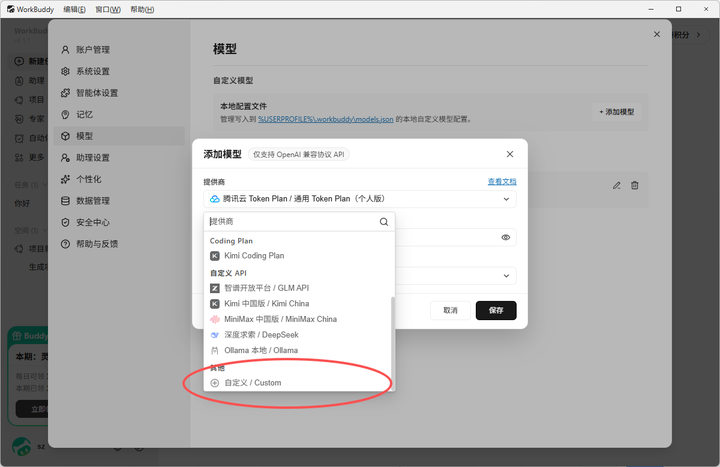720x467 pixels.
Task: Open 账户管理 settings section
Action: pyautogui.click(x=119, y=50)
